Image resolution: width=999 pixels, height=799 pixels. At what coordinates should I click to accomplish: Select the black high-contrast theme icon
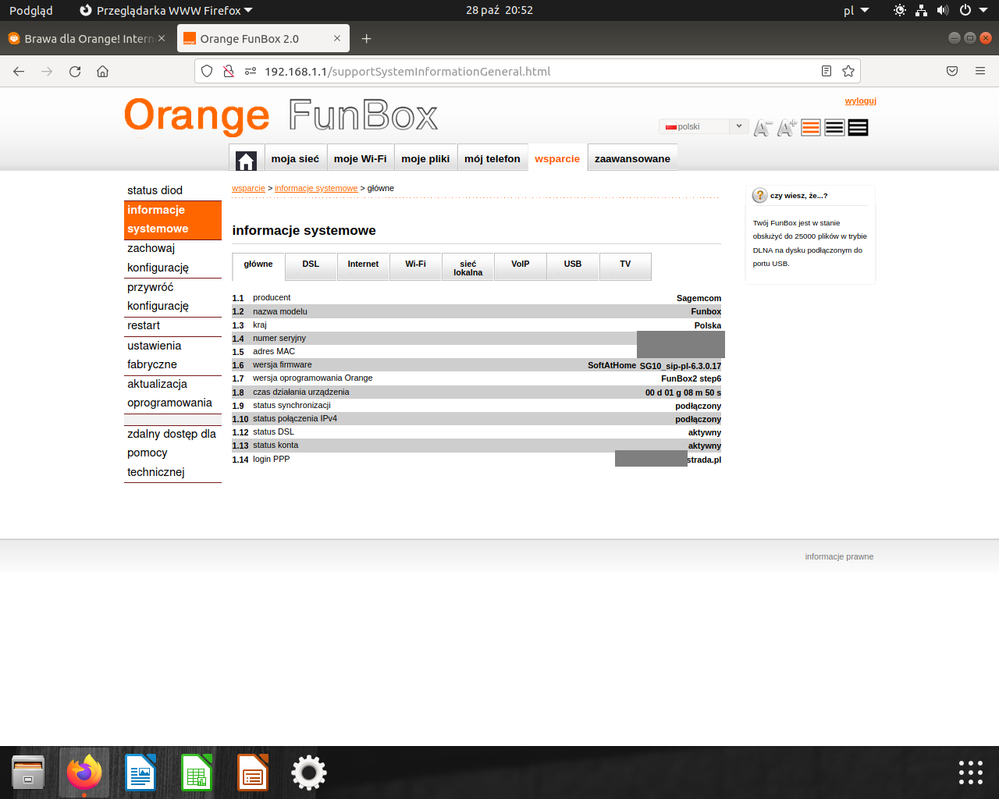pos(858,128)
